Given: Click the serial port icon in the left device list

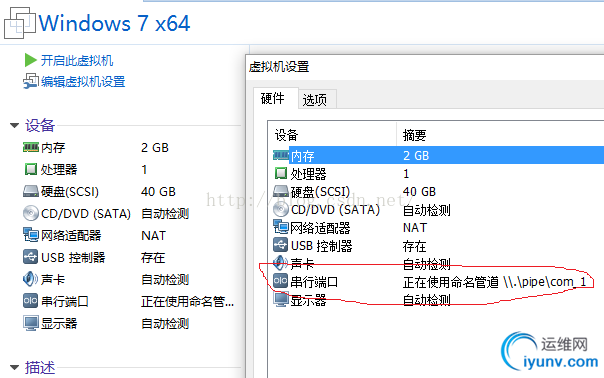Looking at the screenshot, I should tap(30, 301).
